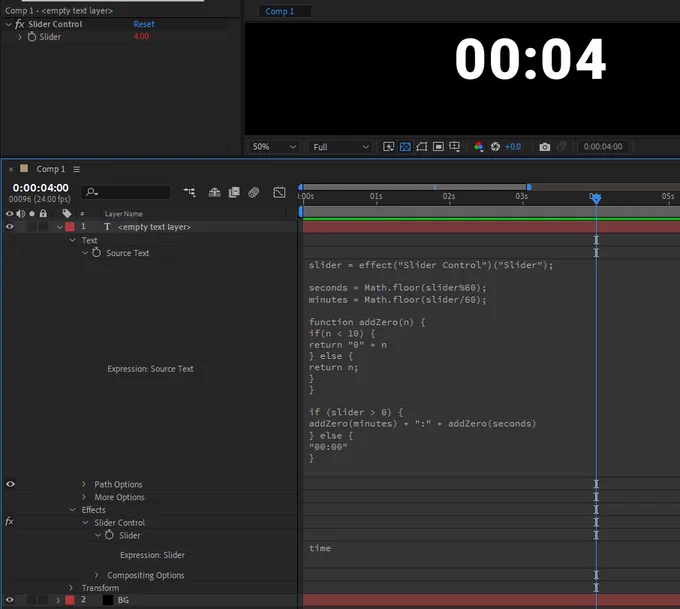Viewport: 680px width, 609px height.
Task: Expand the Transform group
Action: (x=71, y=587)
